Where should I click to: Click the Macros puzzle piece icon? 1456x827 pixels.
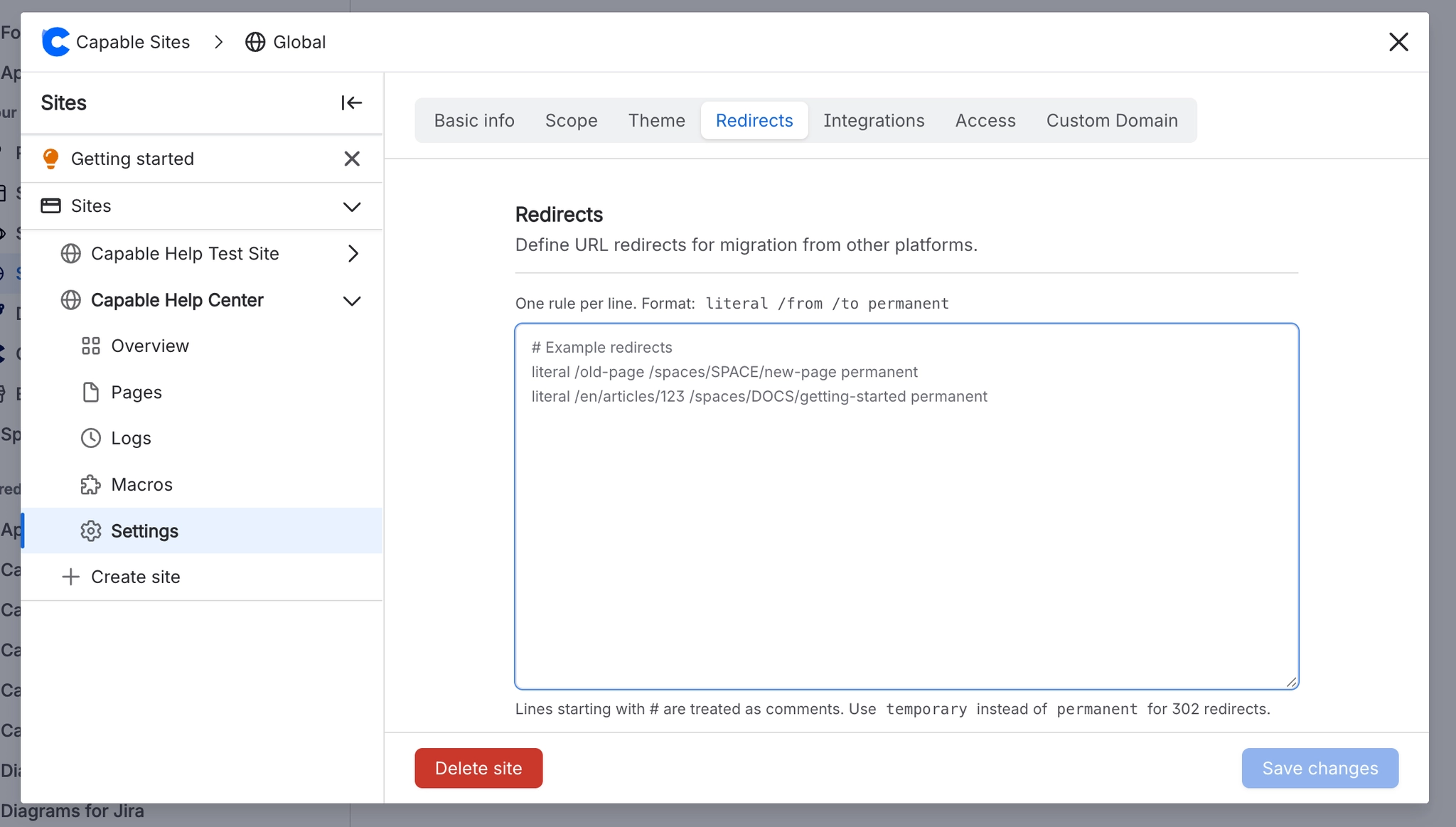(x=91, y=485)
